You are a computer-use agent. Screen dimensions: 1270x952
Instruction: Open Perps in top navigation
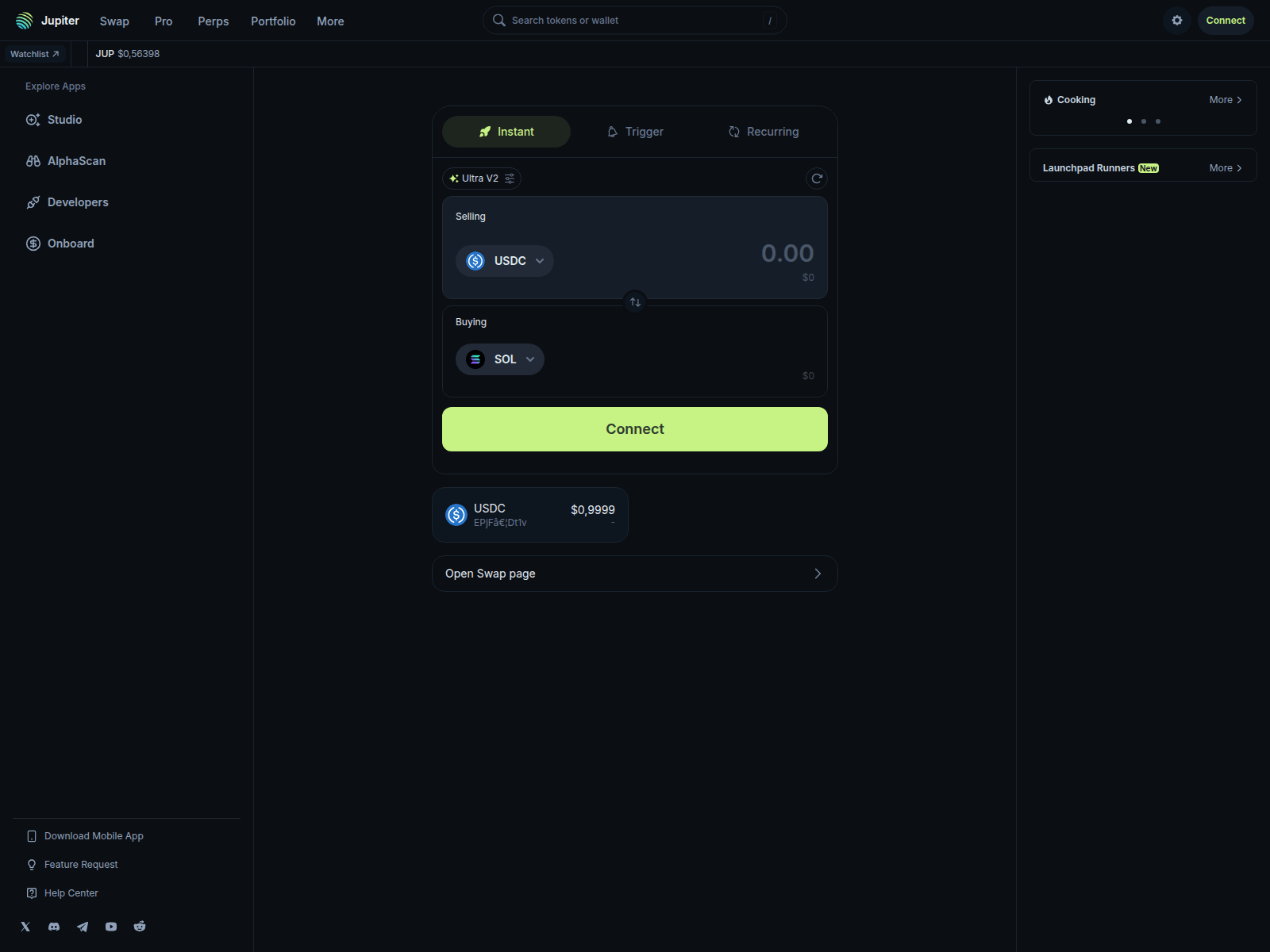[x=214, y=21]
